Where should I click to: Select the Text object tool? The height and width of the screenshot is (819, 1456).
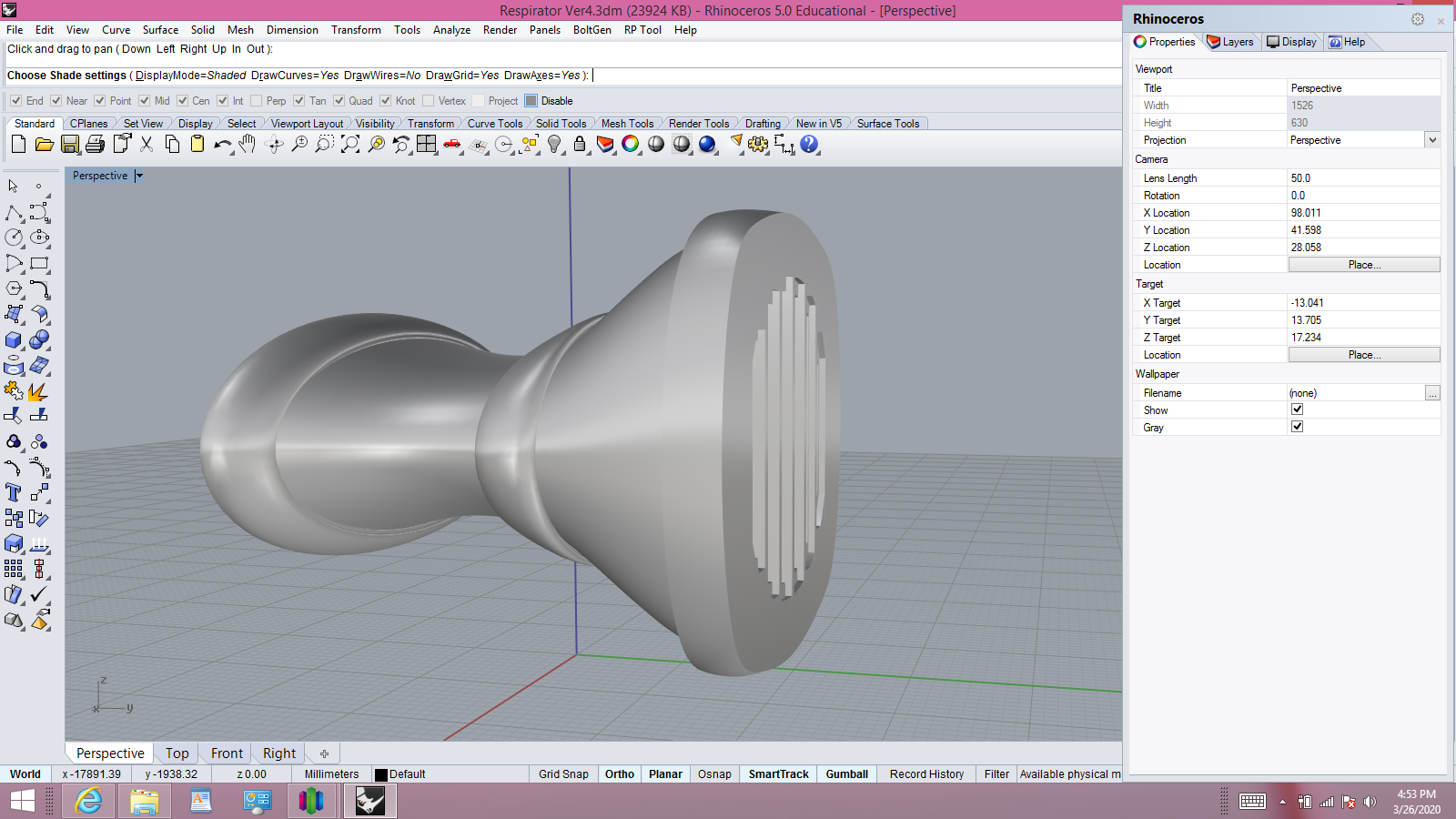(14, 492)
